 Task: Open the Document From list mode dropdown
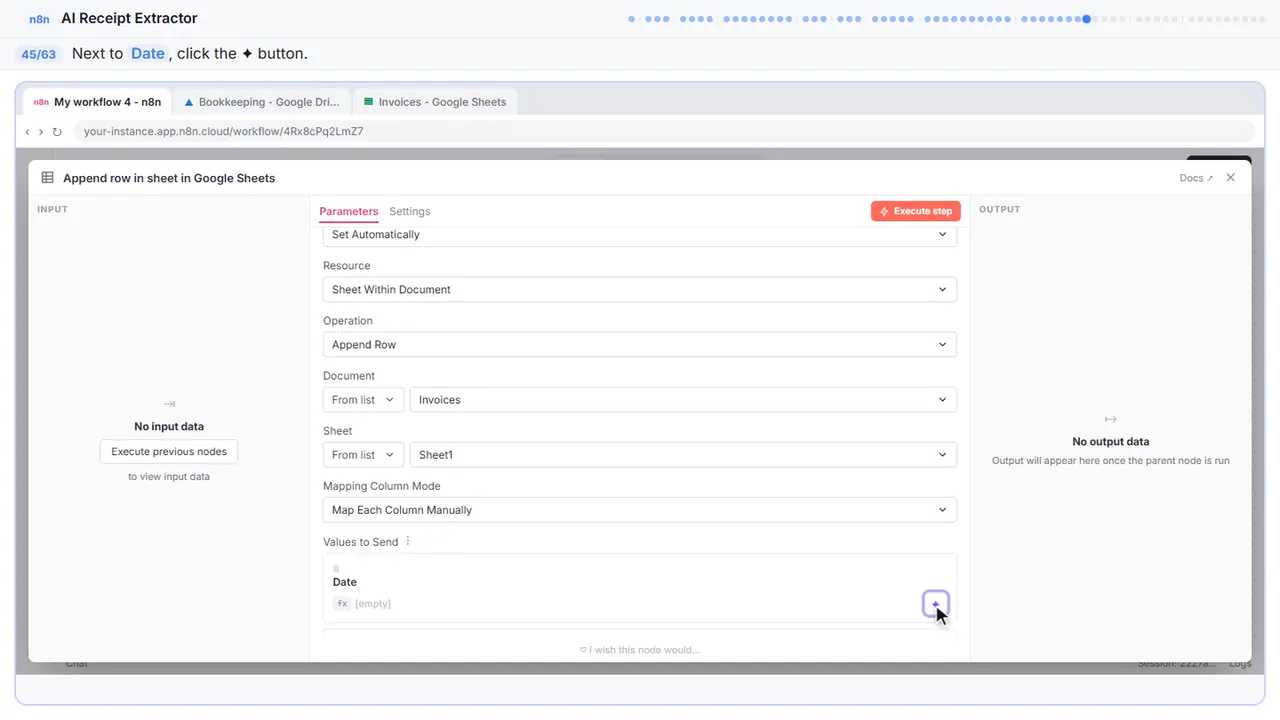364,400
